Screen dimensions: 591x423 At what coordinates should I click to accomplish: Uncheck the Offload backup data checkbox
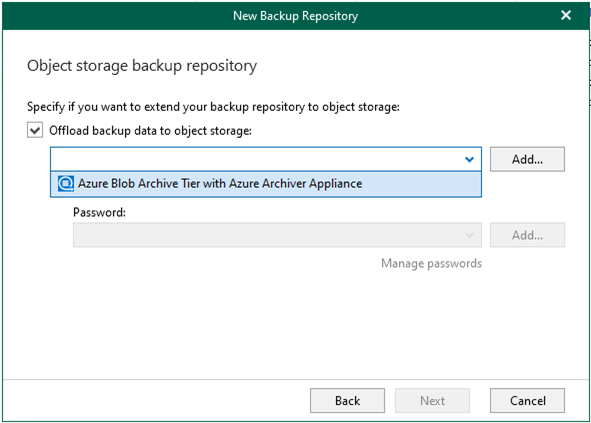click(x=35, y=130)
